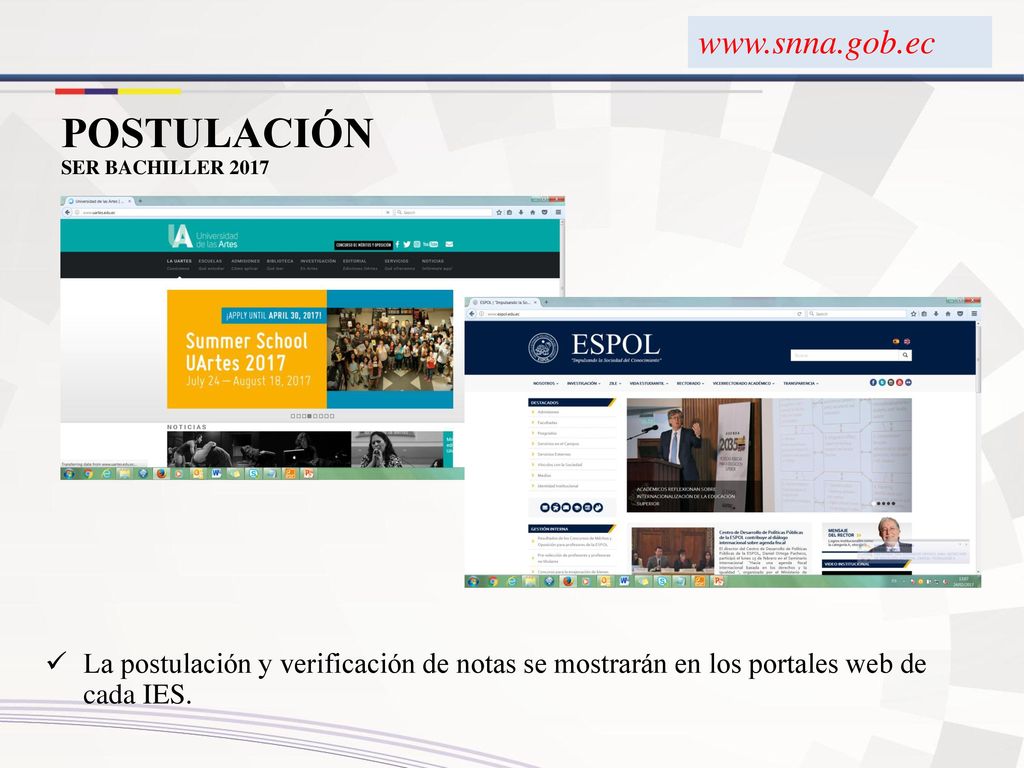Open the UArtes Facebook icon

pyautogui.click(x=397, y=244)
